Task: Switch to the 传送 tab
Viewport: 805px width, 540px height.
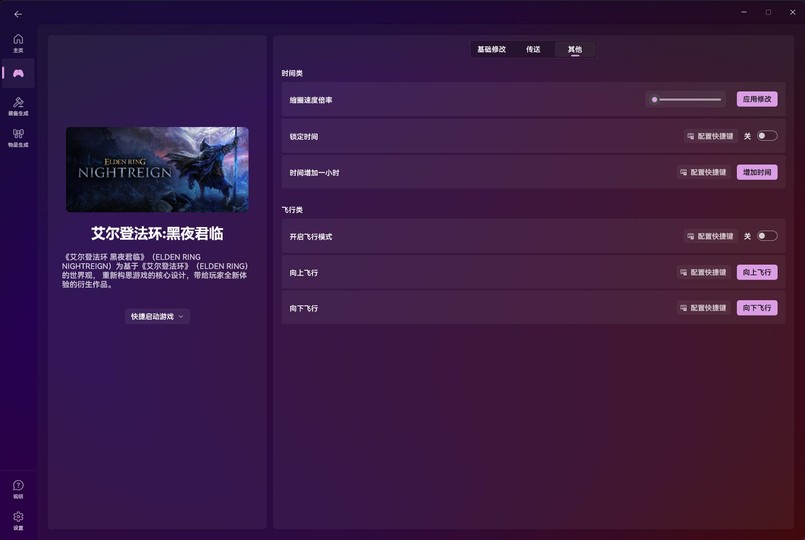Action: coord(533,49)
